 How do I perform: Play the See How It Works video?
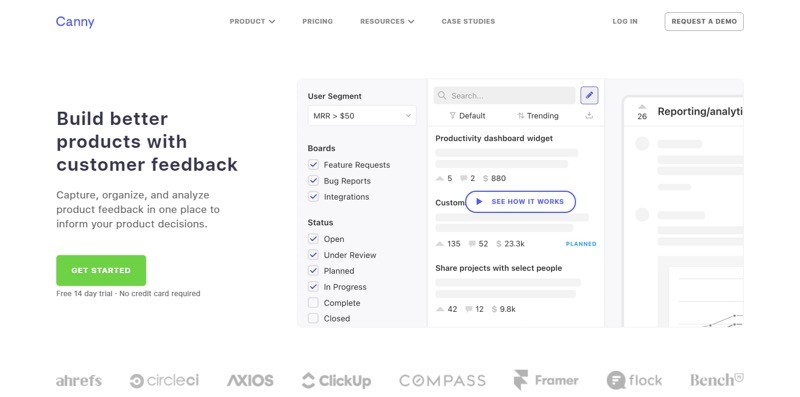tap(520, 202)
